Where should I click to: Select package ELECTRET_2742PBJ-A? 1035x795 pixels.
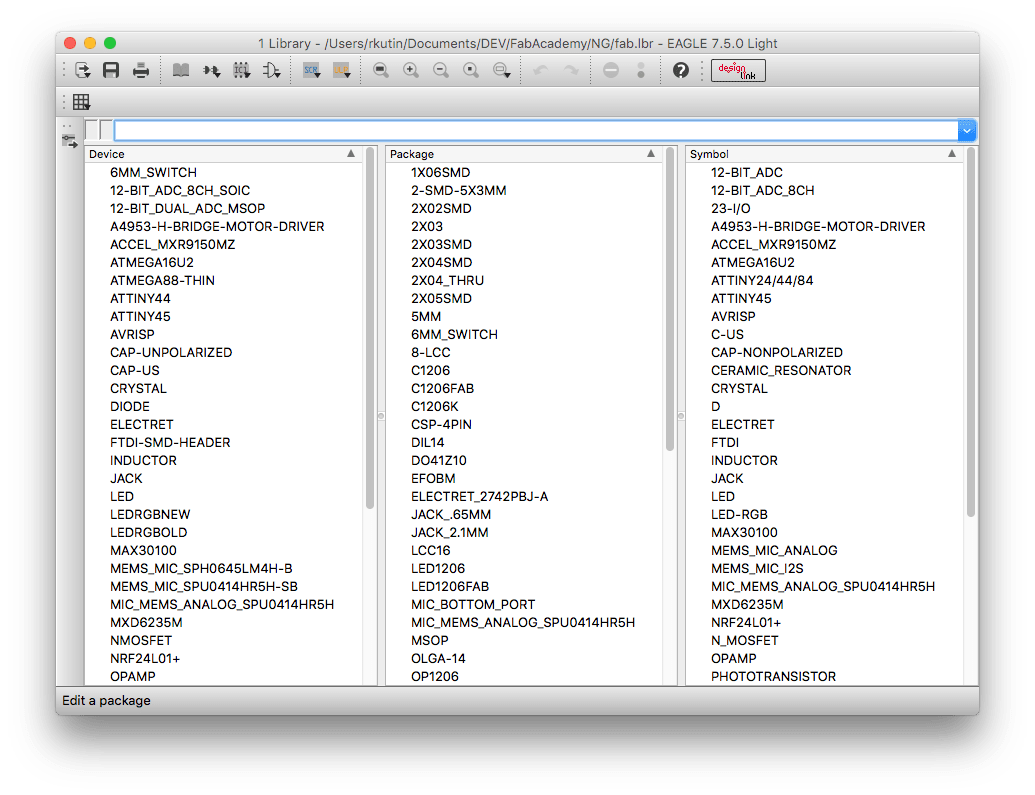pyautogui.click(x=479, y=497)
